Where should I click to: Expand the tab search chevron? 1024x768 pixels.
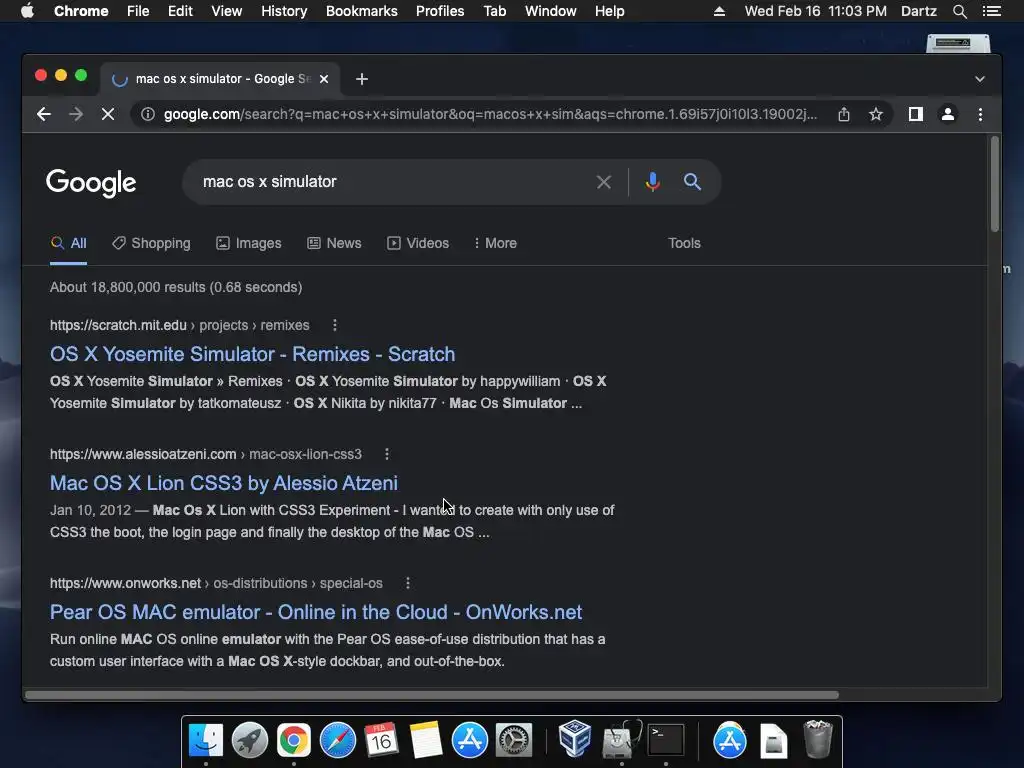tap(980, 79)
